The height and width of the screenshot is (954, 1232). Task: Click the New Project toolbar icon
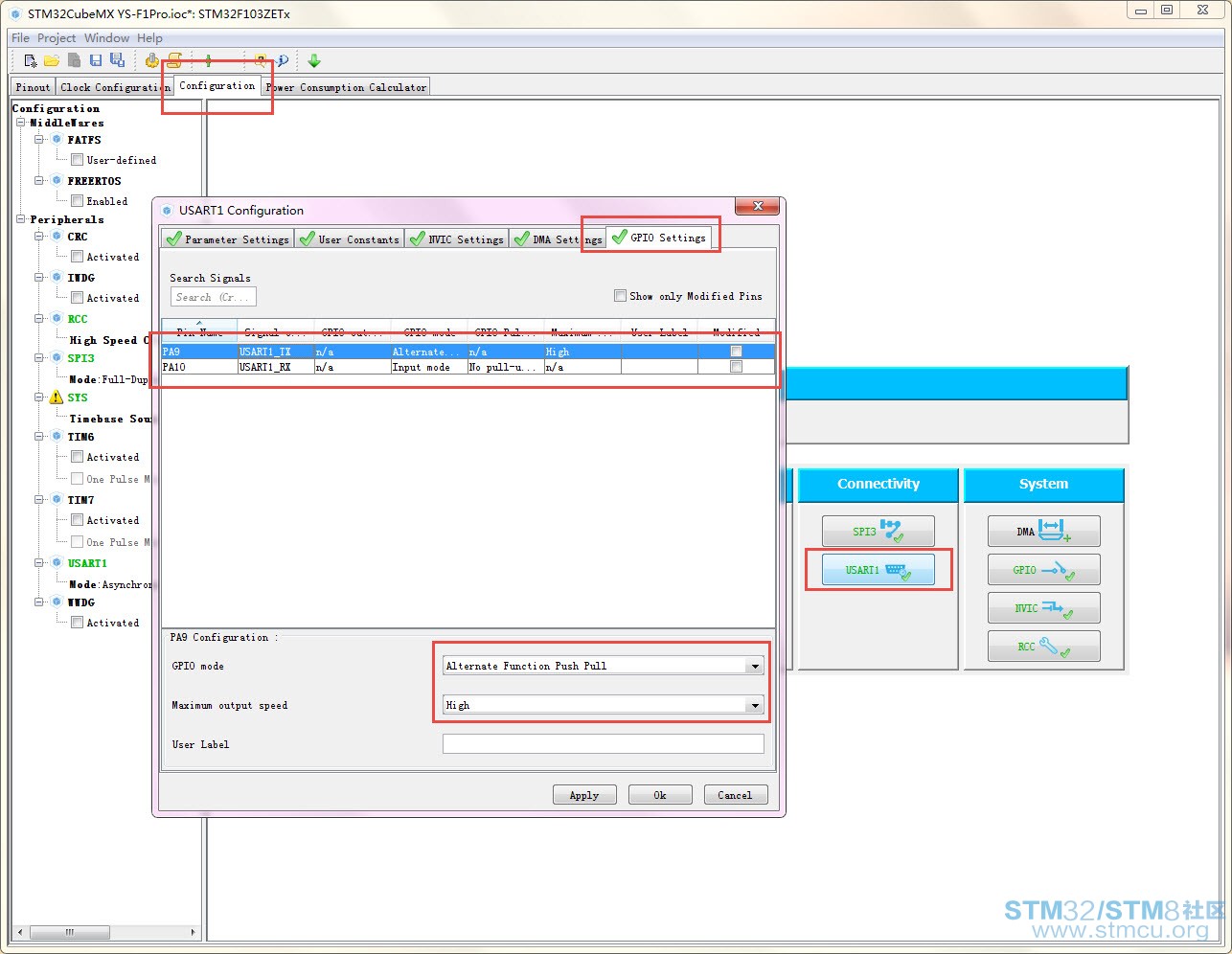(x=31, y=60)
